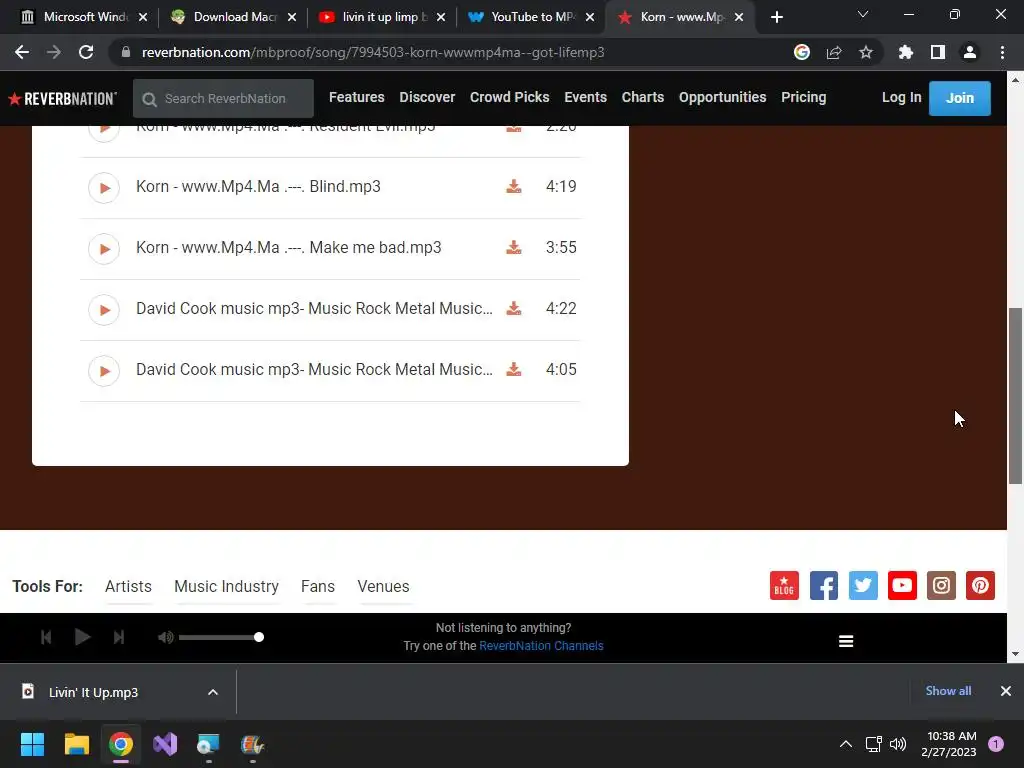
Task: Download the David Cook 4:05 track
Action: point(514,370)
